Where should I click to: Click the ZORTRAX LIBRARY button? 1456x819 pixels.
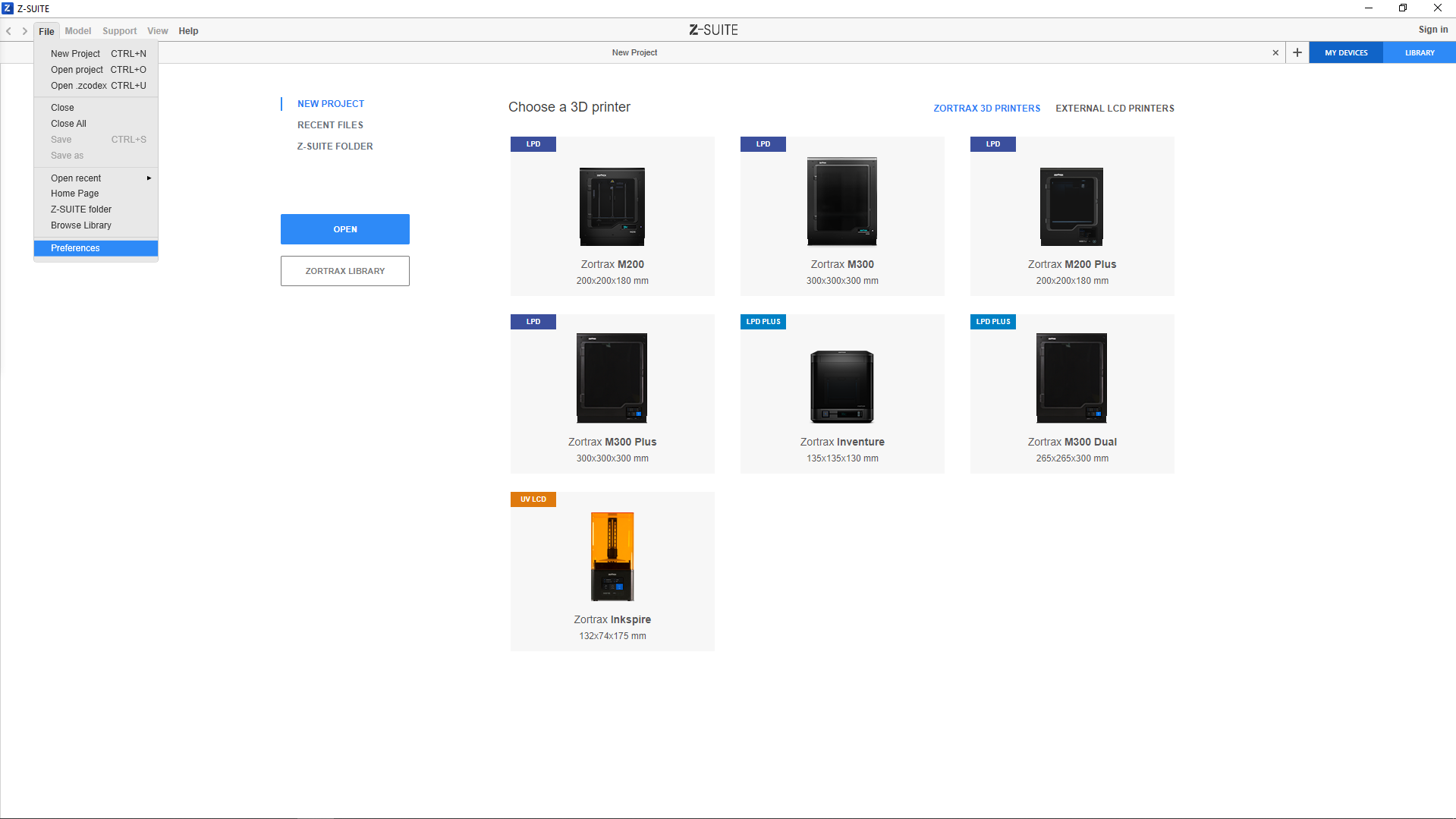tap(345, 271)
